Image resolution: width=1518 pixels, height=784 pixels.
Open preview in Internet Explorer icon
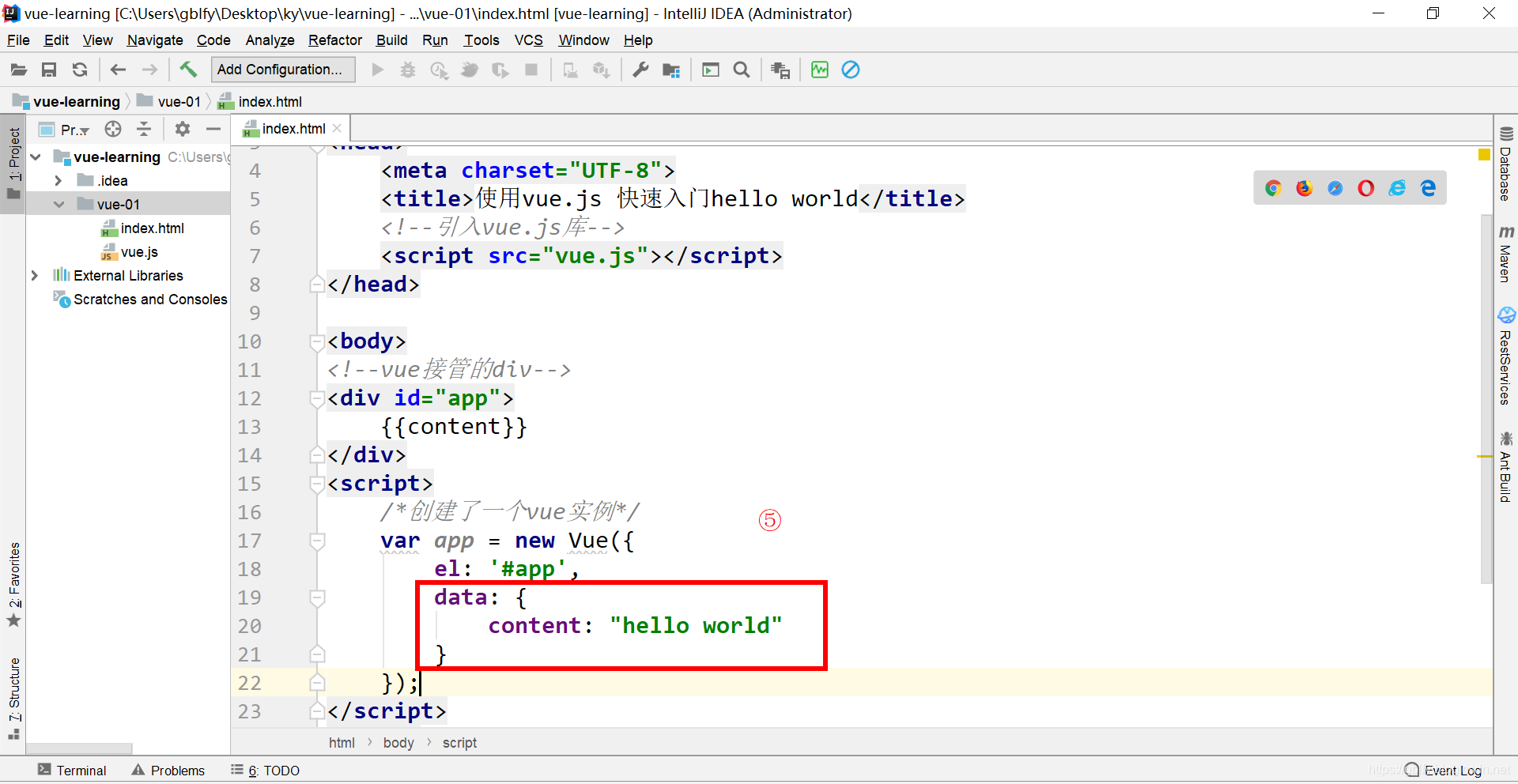click(1397, 188)
